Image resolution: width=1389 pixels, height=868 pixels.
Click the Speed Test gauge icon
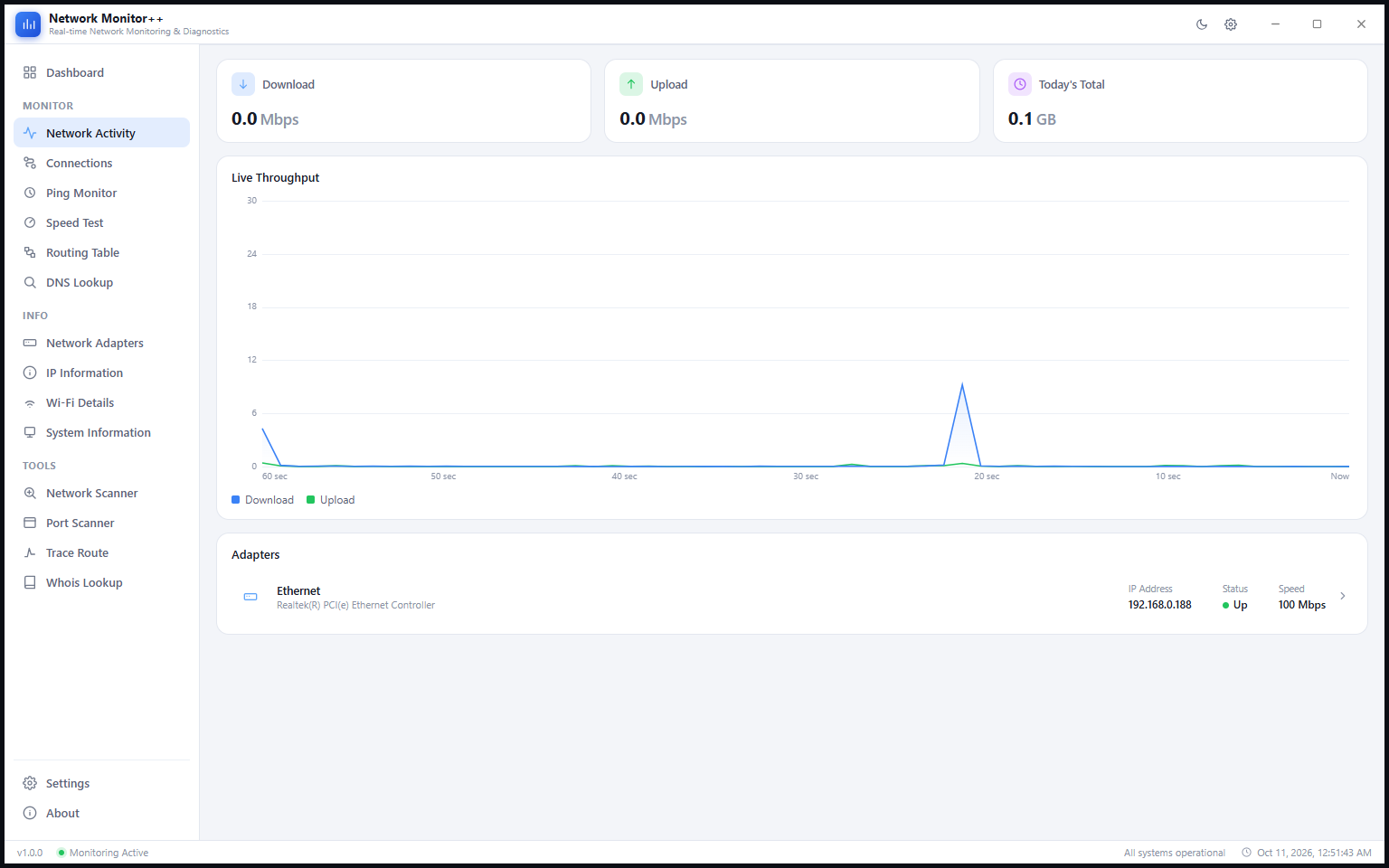[30, 222]
